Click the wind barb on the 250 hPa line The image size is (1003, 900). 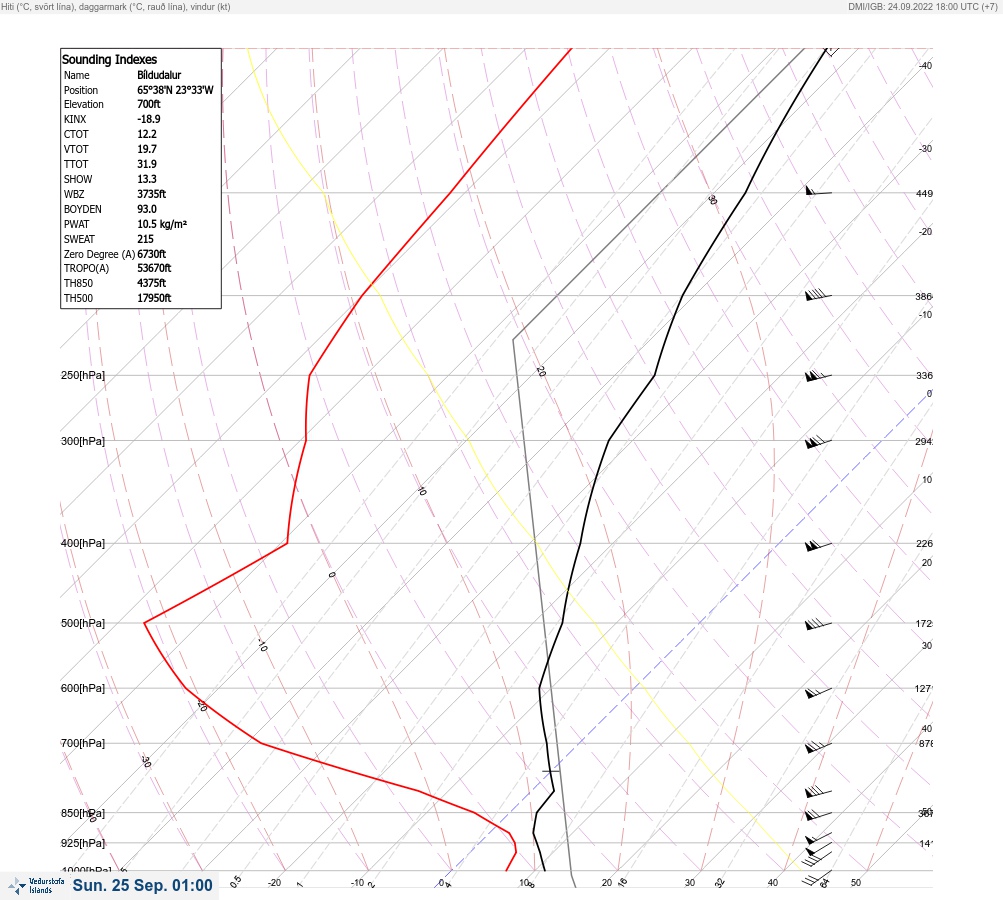[818, 376]
